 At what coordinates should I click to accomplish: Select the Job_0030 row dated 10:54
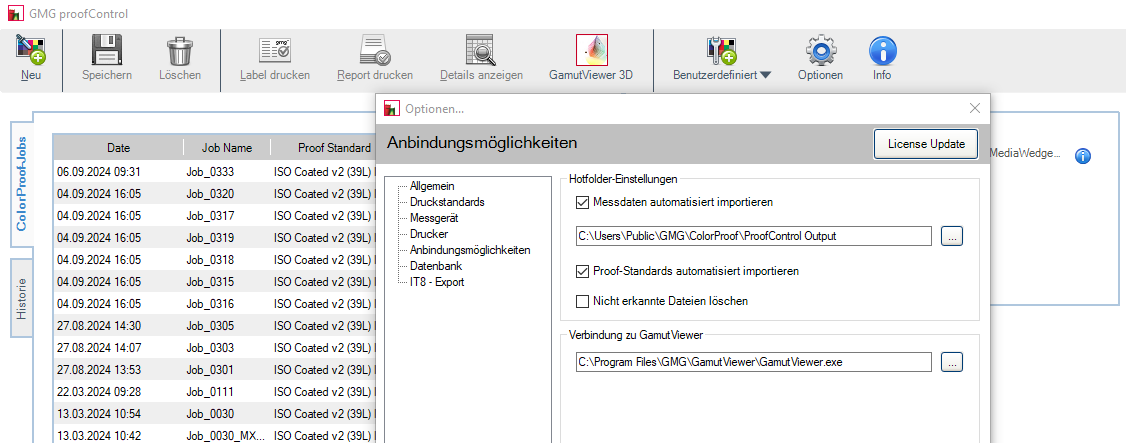(x=214, y=414)
